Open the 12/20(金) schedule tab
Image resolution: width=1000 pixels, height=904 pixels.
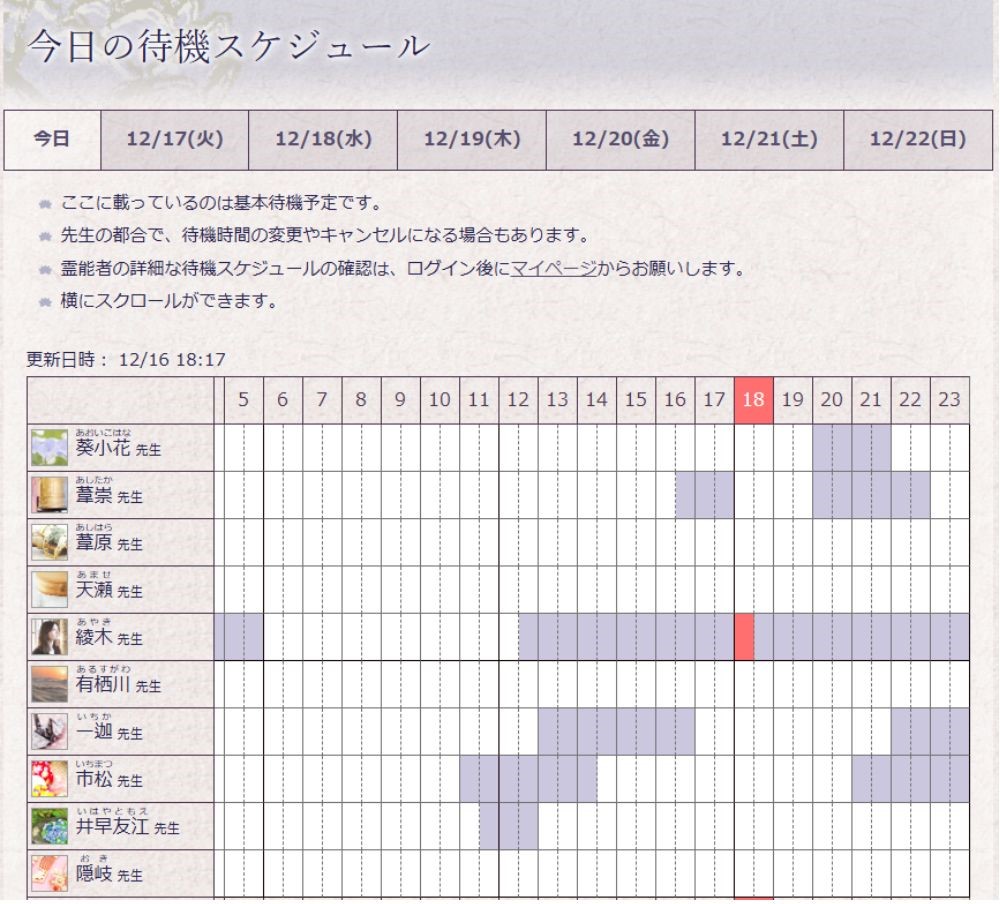pyautogui.click(x=621, y=140)
